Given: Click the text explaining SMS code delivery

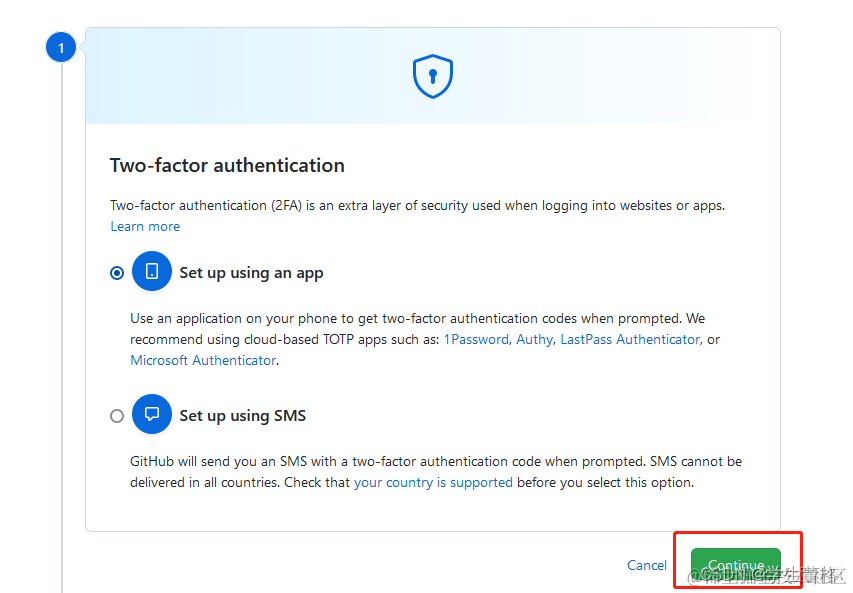Looking at the screenshot, I should click(436, 472).
